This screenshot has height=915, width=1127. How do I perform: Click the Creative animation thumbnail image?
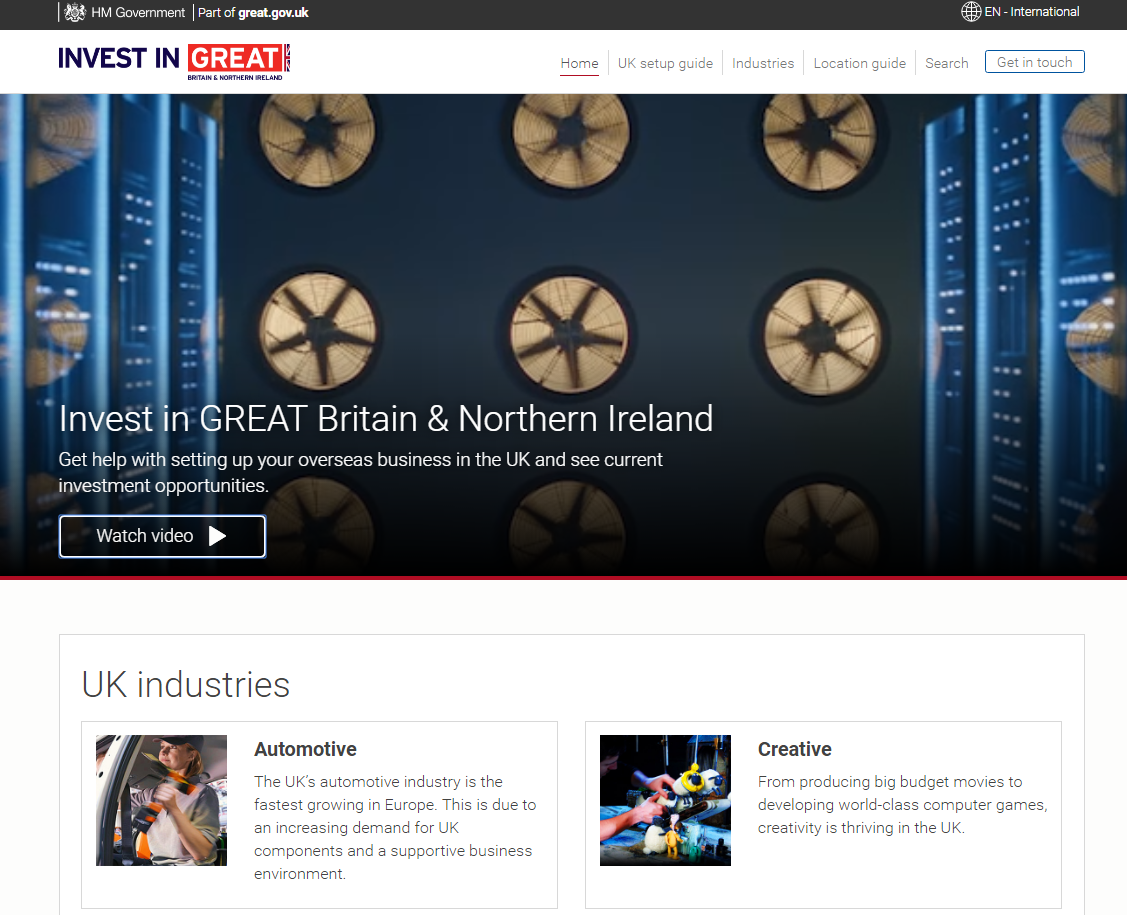tap(665, 800)
